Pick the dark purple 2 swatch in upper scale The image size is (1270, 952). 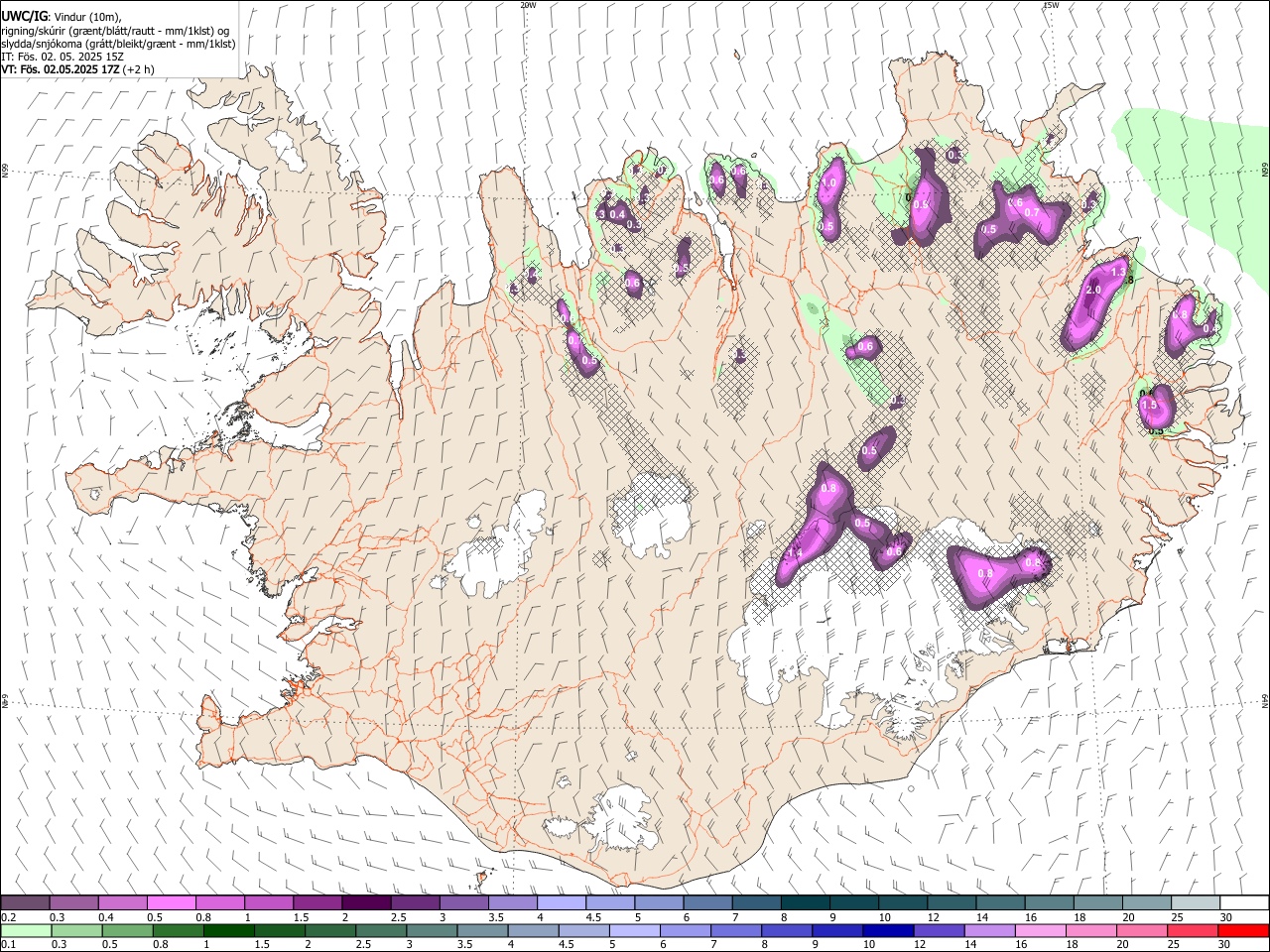click(366, 902)
